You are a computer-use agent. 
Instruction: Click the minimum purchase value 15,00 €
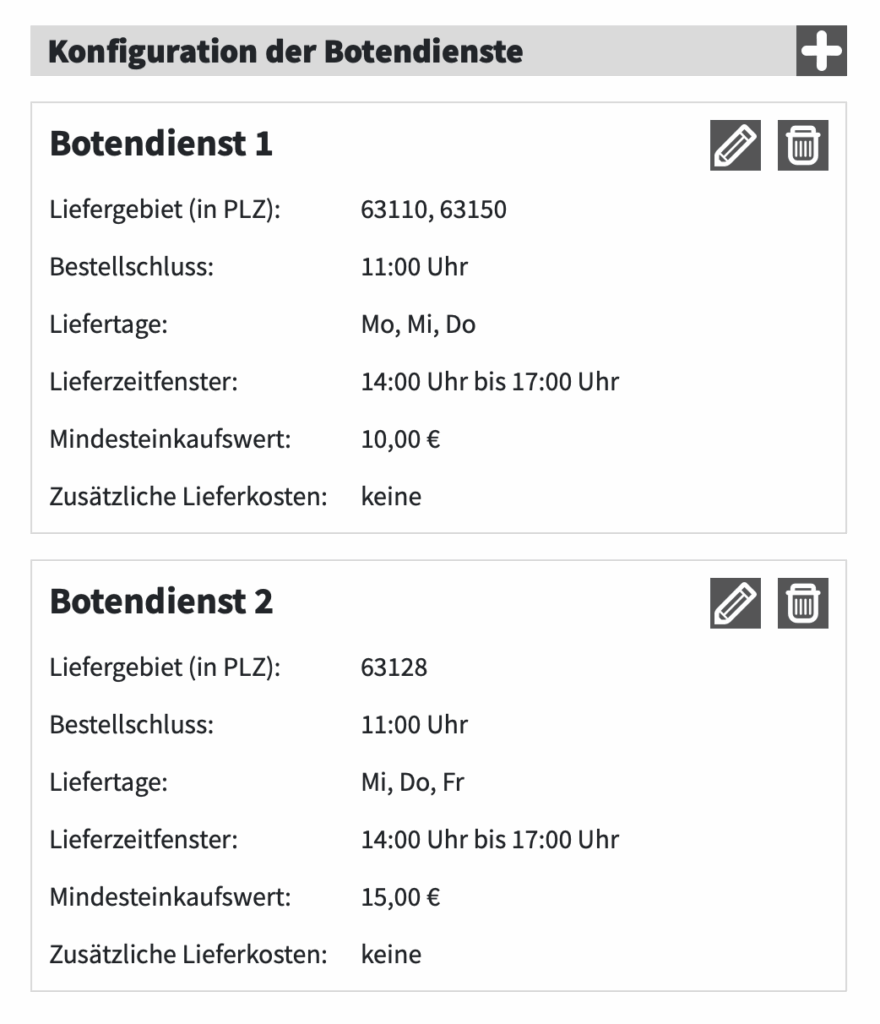(400, 897)
